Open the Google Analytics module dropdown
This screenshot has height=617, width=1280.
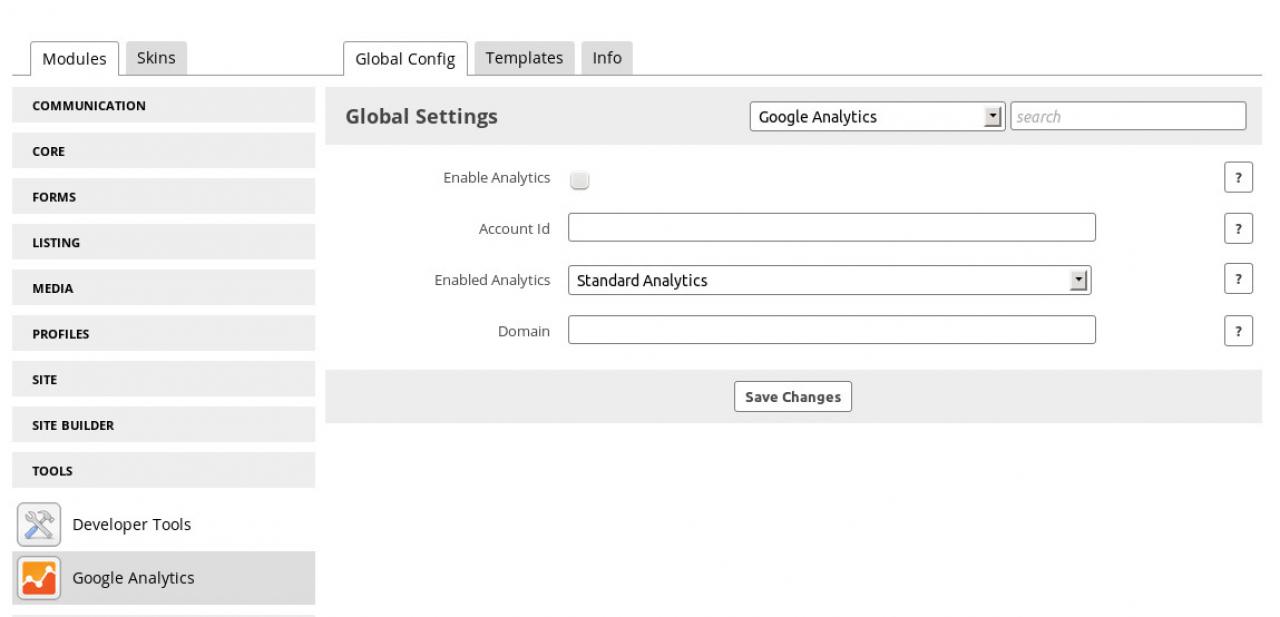(x=876, y=117)
